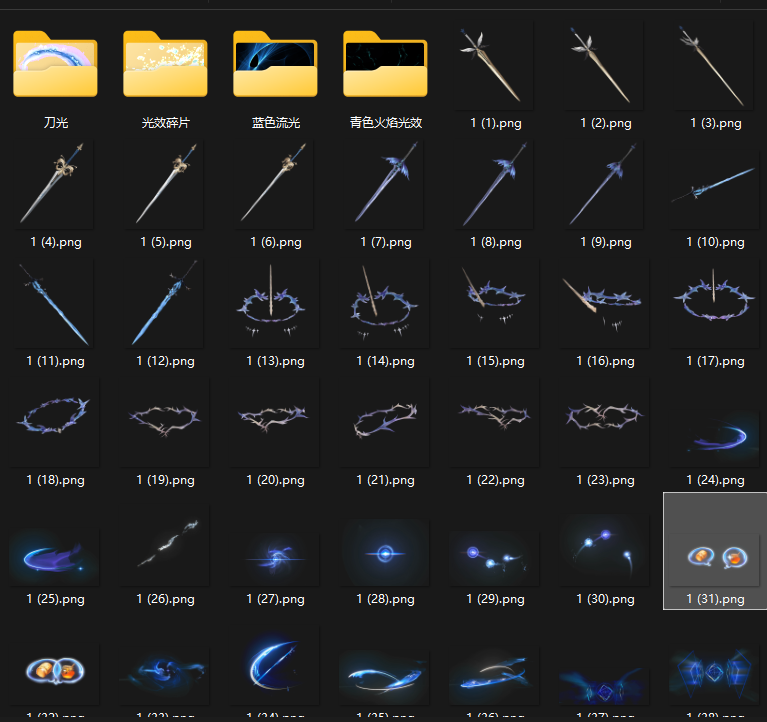Select the 1 (3).png sword image
This screenshot has height=722, width=767.
coord(716,65)
